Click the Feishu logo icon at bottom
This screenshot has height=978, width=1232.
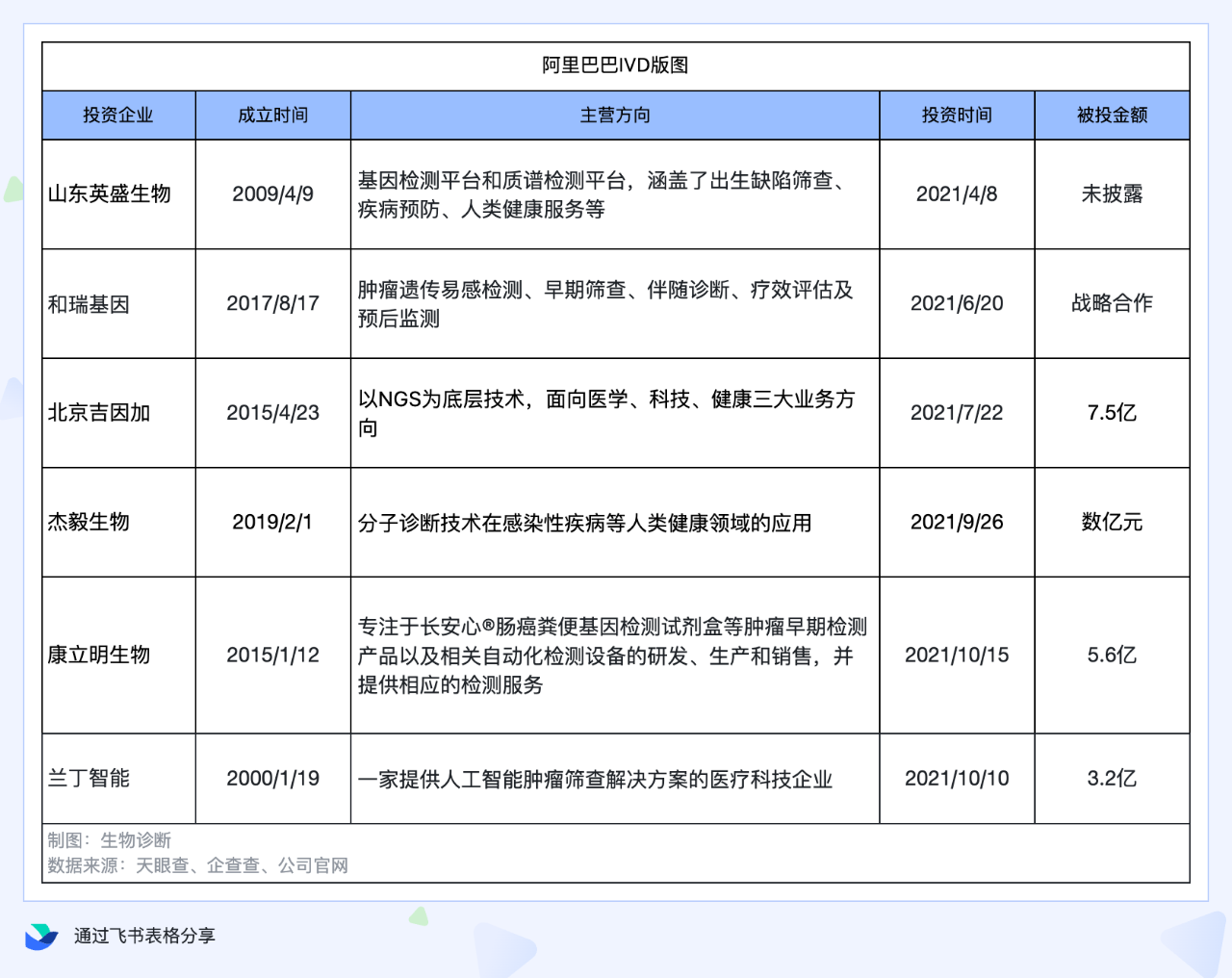click(x=40, y=936)
